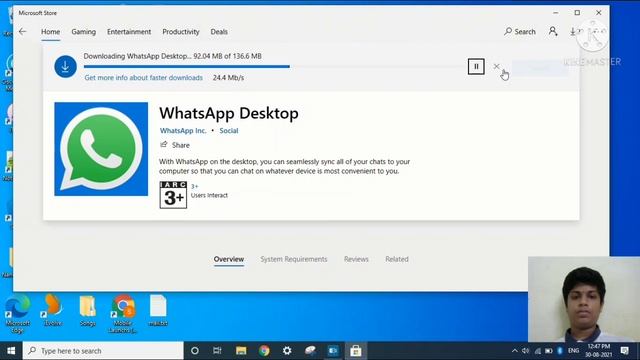Viewport: 640px width, 360px height.
Task: Open Cortana circle on the taskbar
Action: (195, 351)
